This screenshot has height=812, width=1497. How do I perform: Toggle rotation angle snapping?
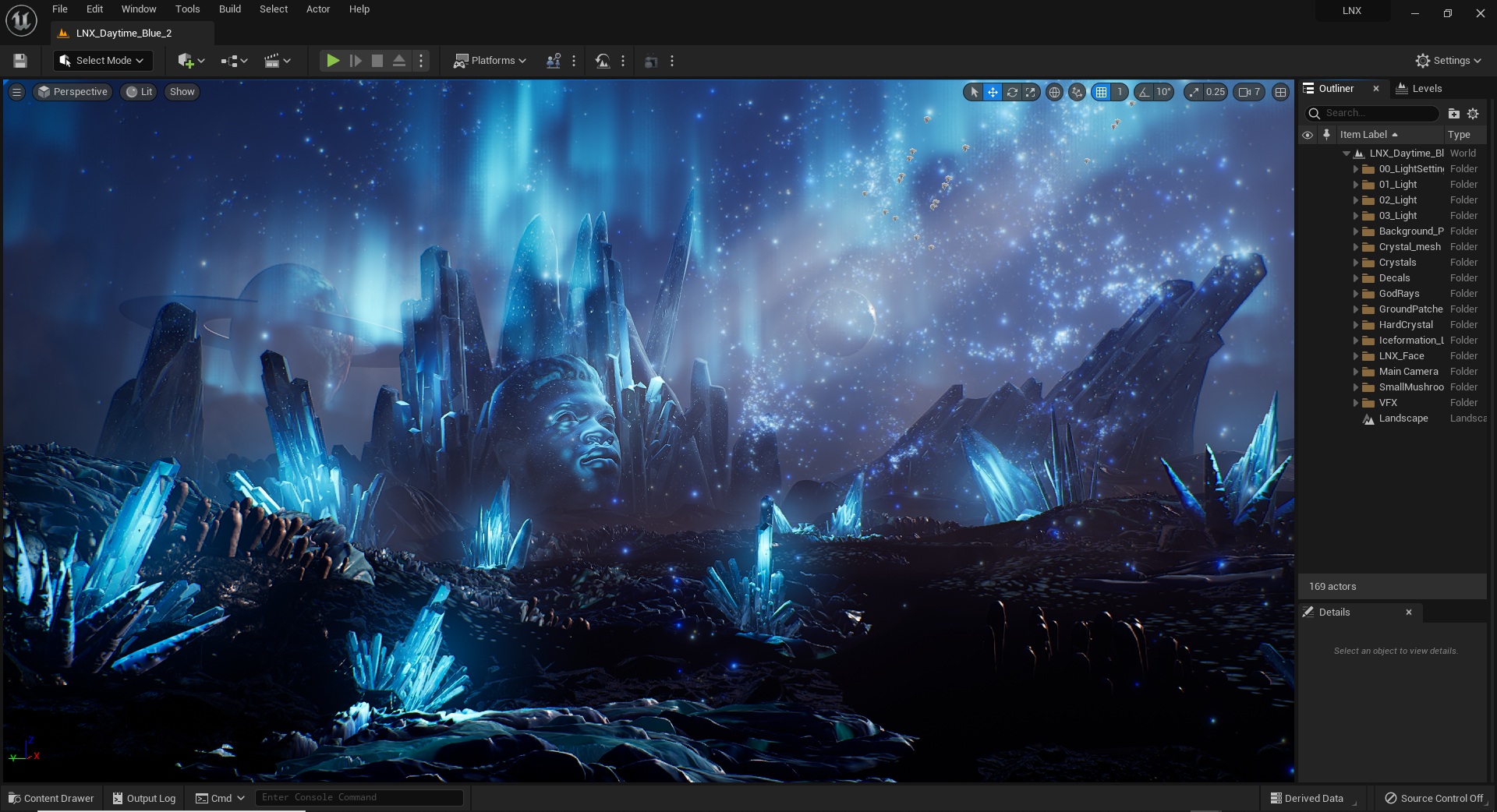(1144, 92)
